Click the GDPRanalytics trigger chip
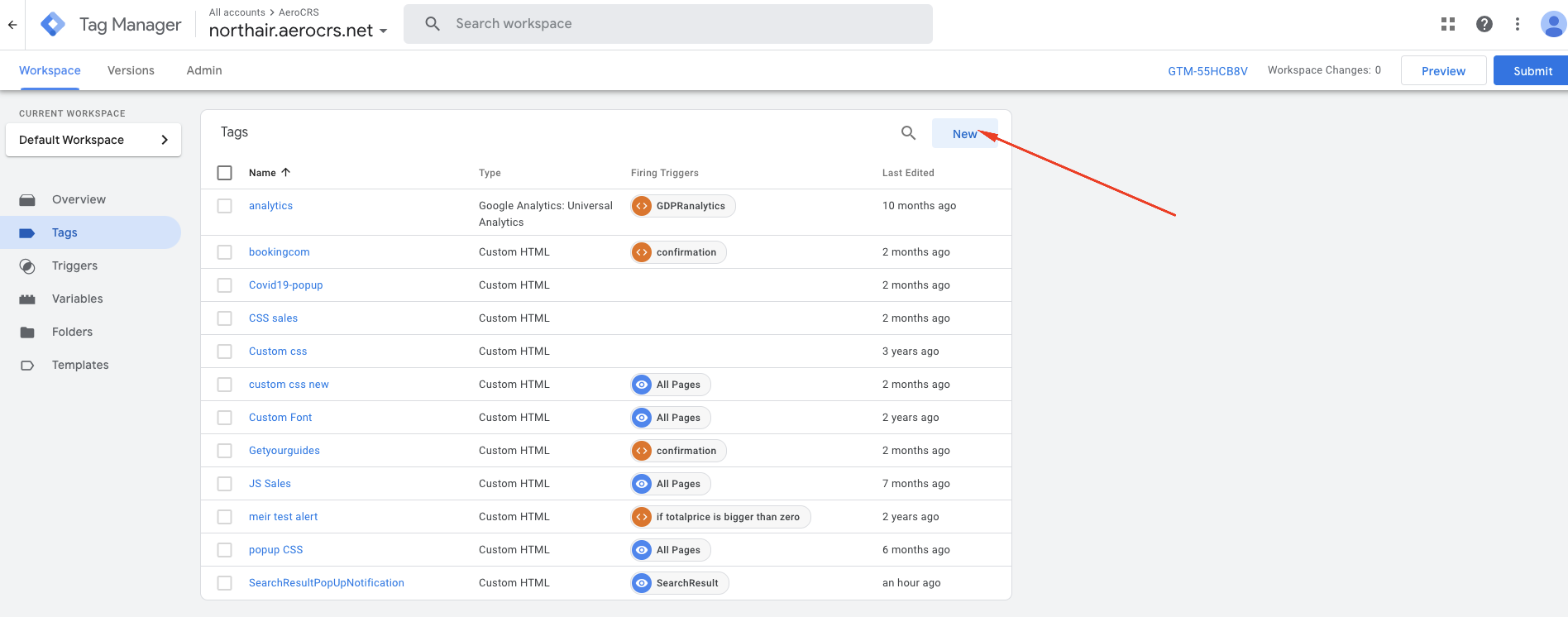Screen dimensions: 1568x617 (683, 206)
